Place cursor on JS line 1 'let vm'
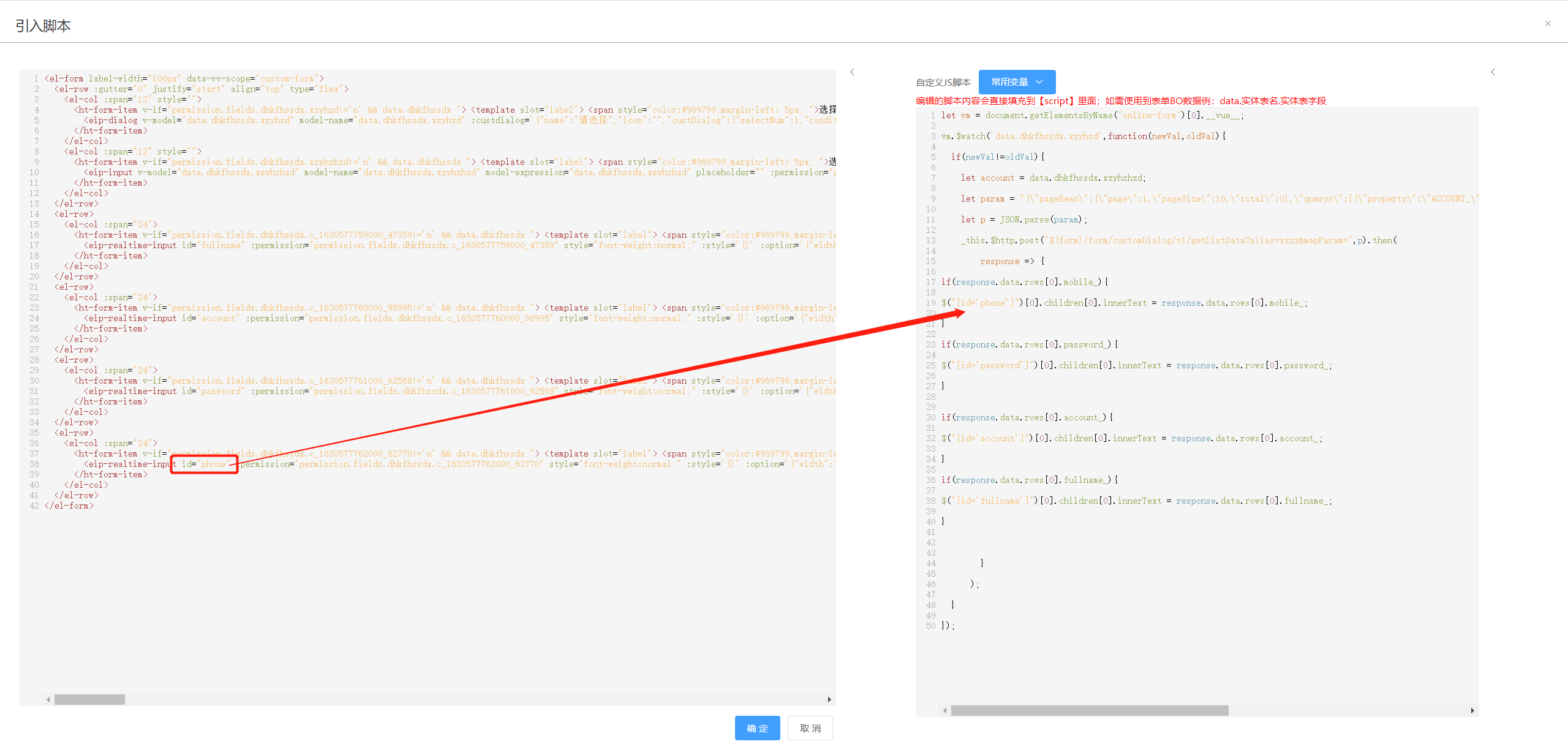The height and width of the screenshot is (755, 1568). (956, 115)
